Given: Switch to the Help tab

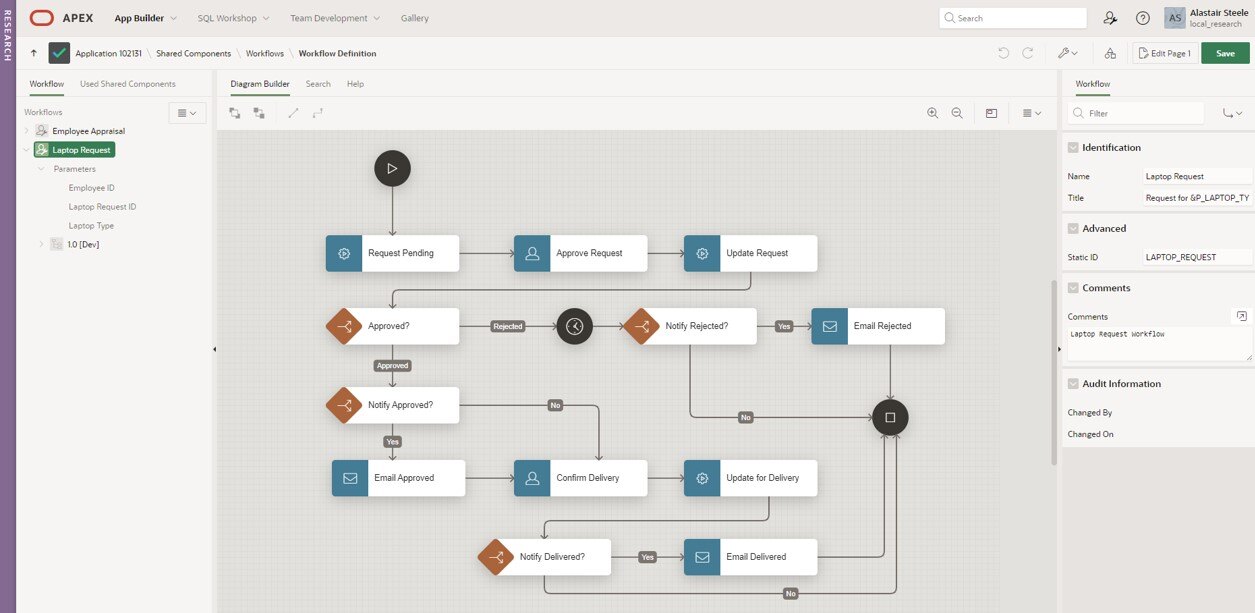Looking at the screenshot, I should [355, 84].
